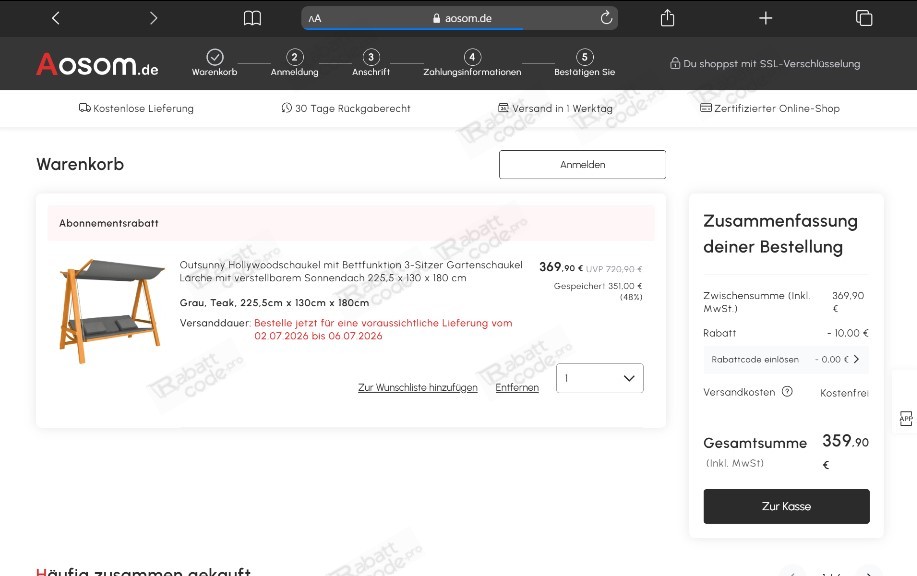Click the Anmelden button
This screenshot has height=576, width=917.
pyautogui.click(x=582, y=164)
